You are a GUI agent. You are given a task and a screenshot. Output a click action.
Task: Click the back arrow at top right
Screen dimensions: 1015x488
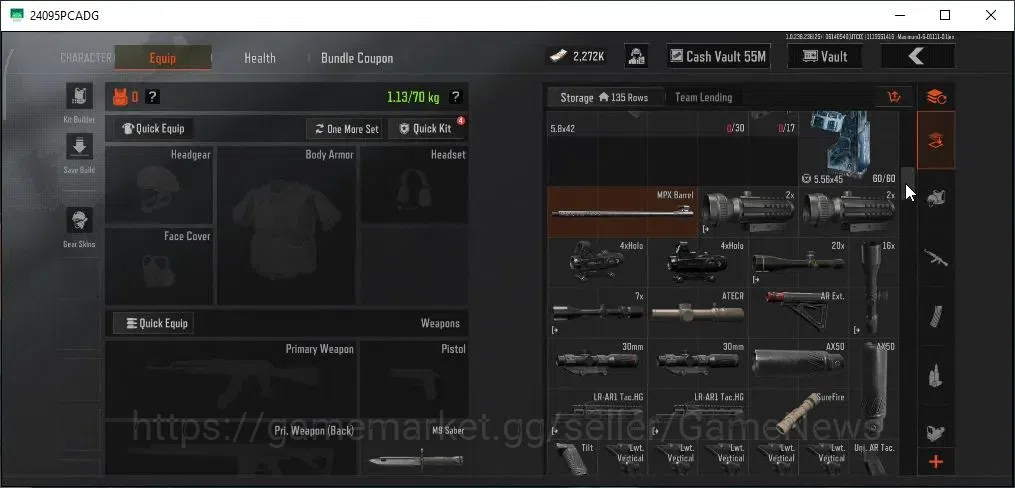(x=917, y=56)
